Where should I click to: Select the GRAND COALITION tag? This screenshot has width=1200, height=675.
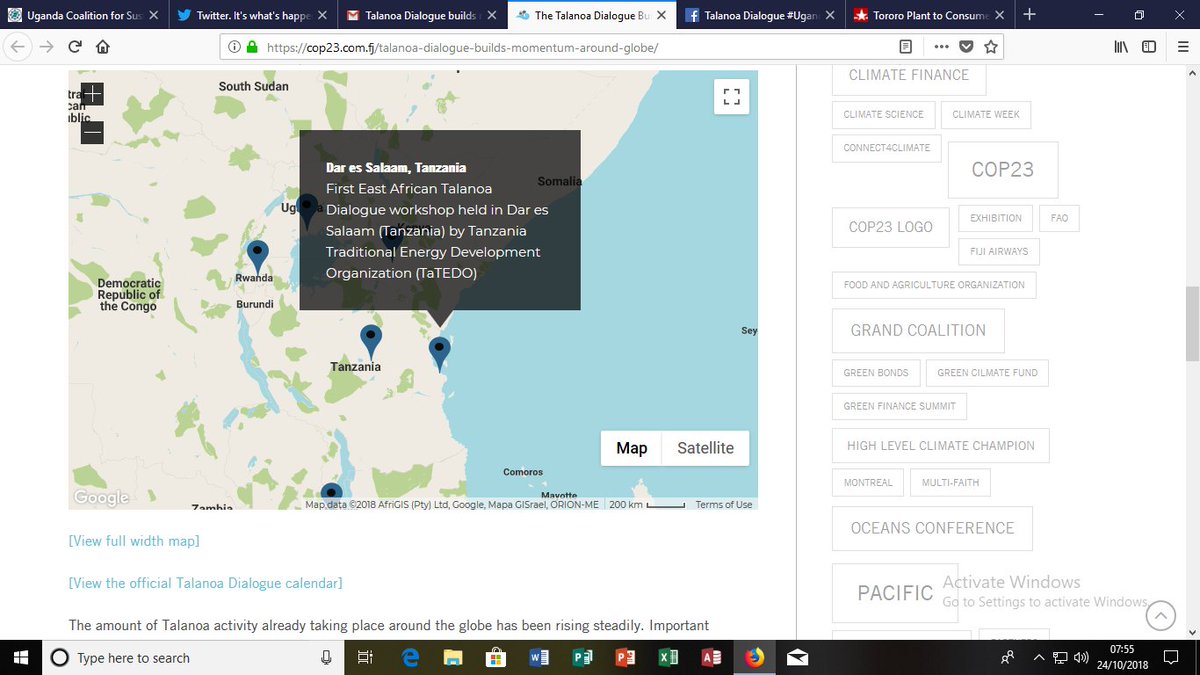click(918, 330)
